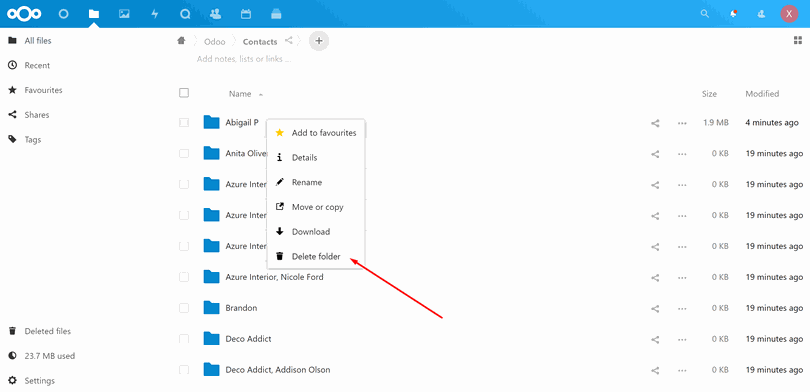This screenshot has width=810, height=392.
Task: Select the Abigail P folder checkbox
Action: [x=184, y=122]
